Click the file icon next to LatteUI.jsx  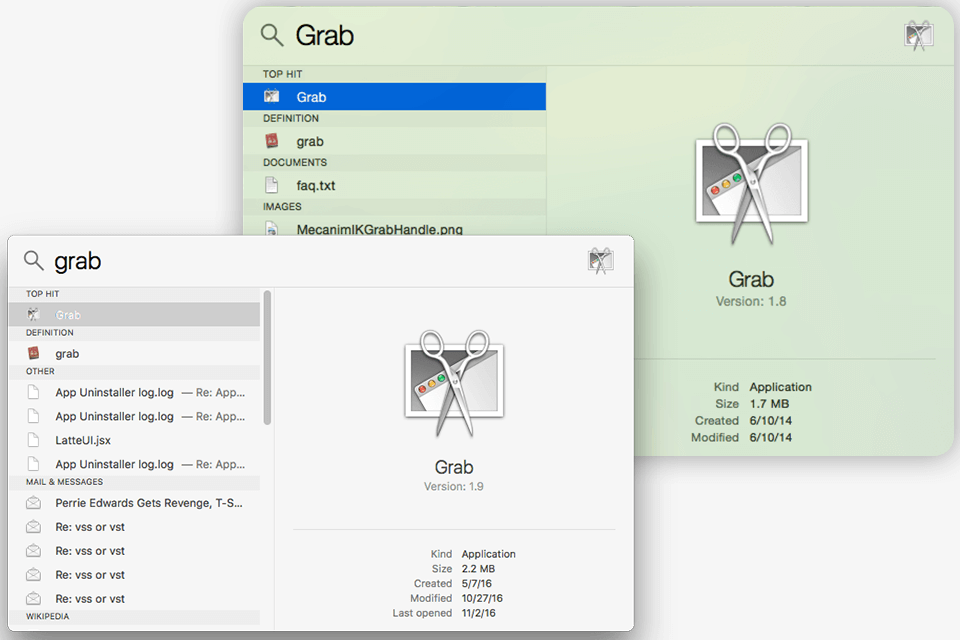coord(32,440)
